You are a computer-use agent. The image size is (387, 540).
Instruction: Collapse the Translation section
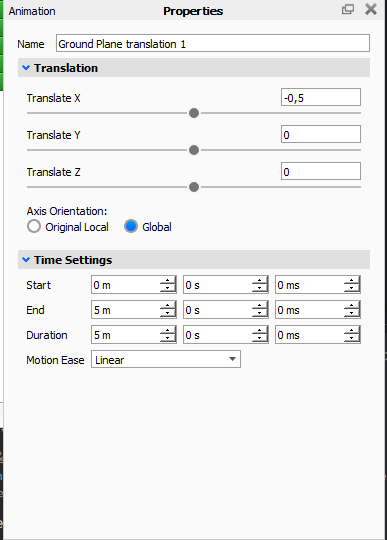pos(26,68)
